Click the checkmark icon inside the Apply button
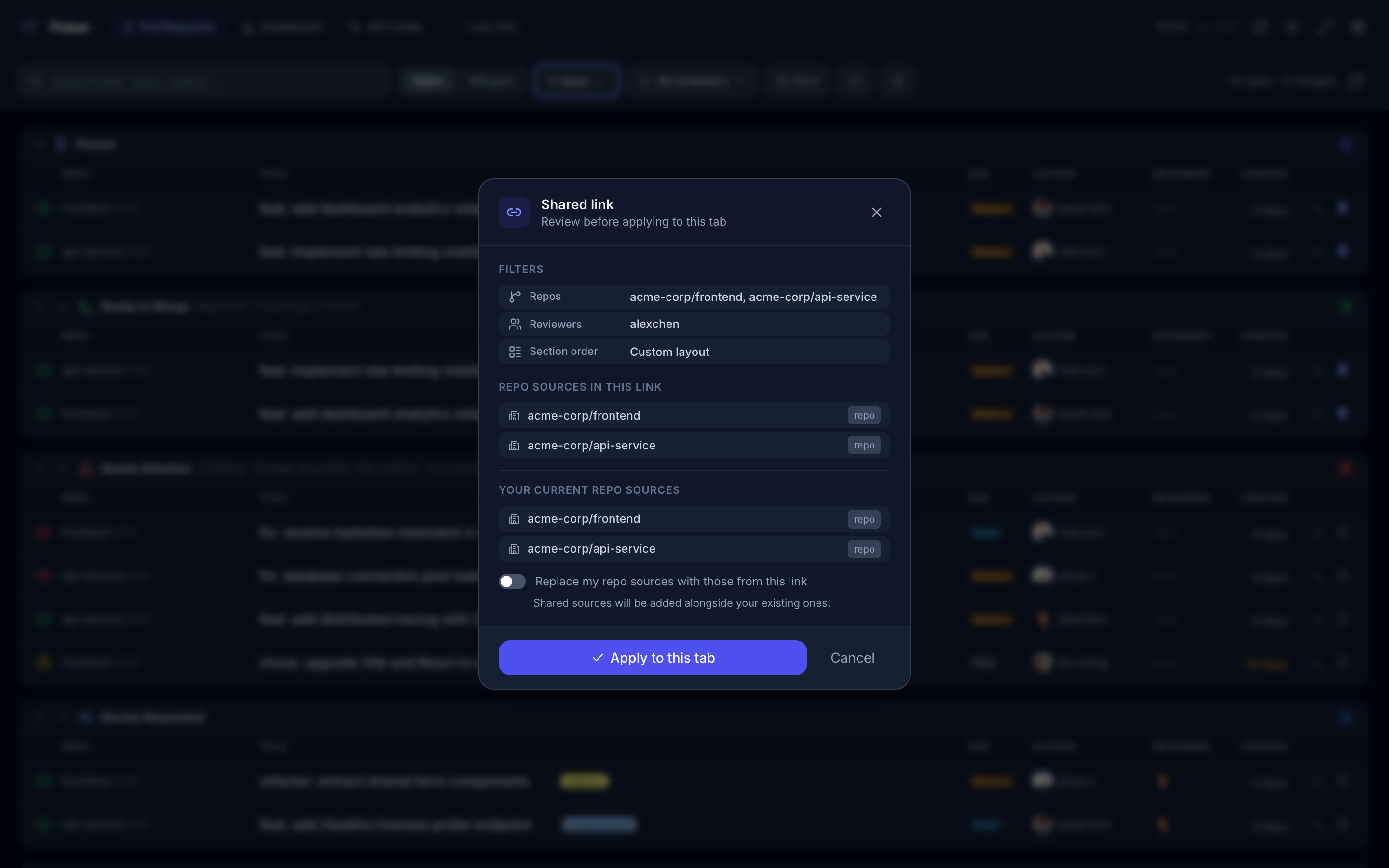Viewport: 1389px width, 868px height. tap(598, 657)
